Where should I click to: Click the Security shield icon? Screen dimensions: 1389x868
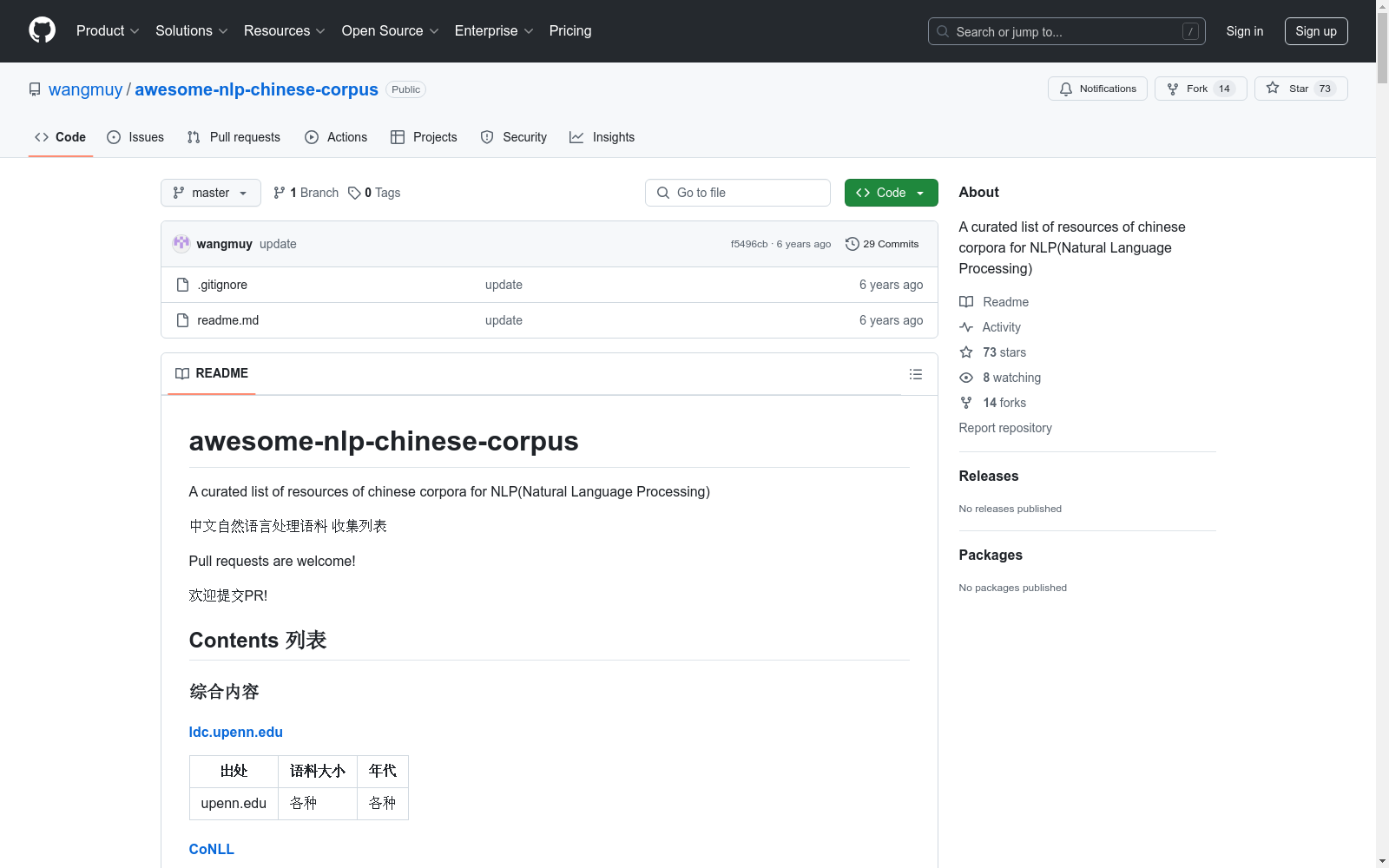point(487,137)
